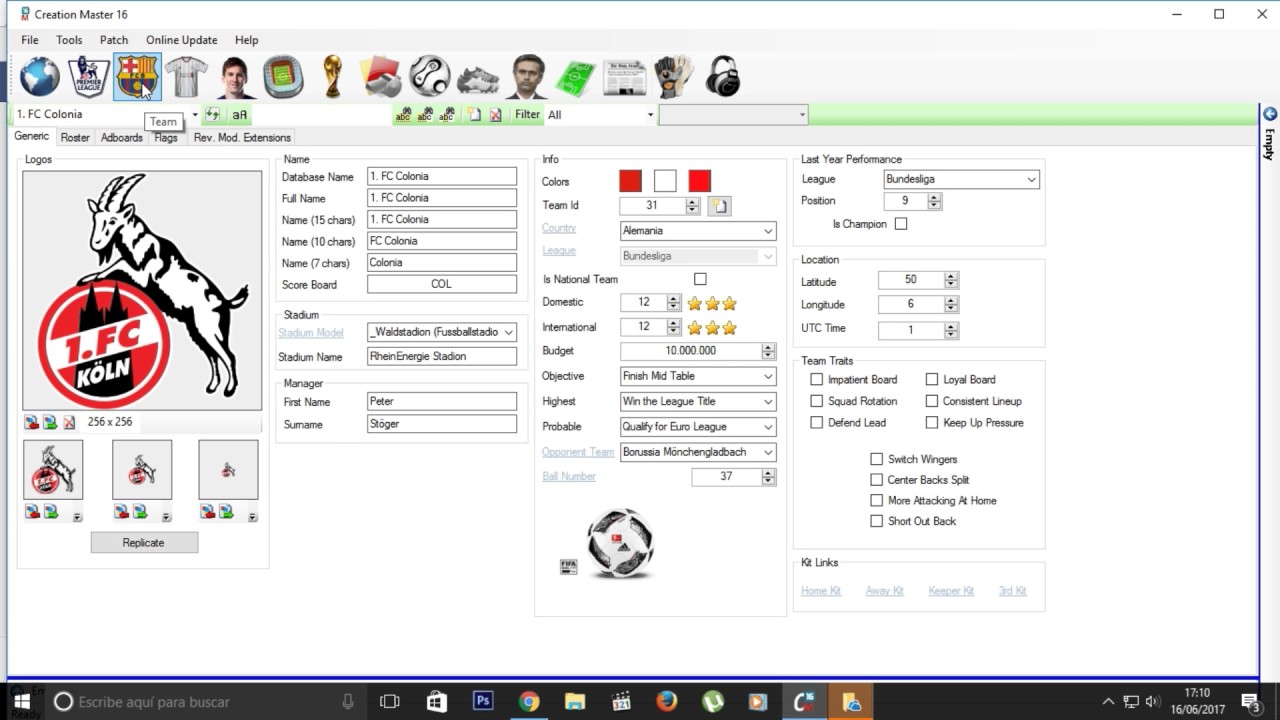The width and height of the screenshot is (1280, 720).
Task: Open the Online Update menu
Action: point(181,40)
